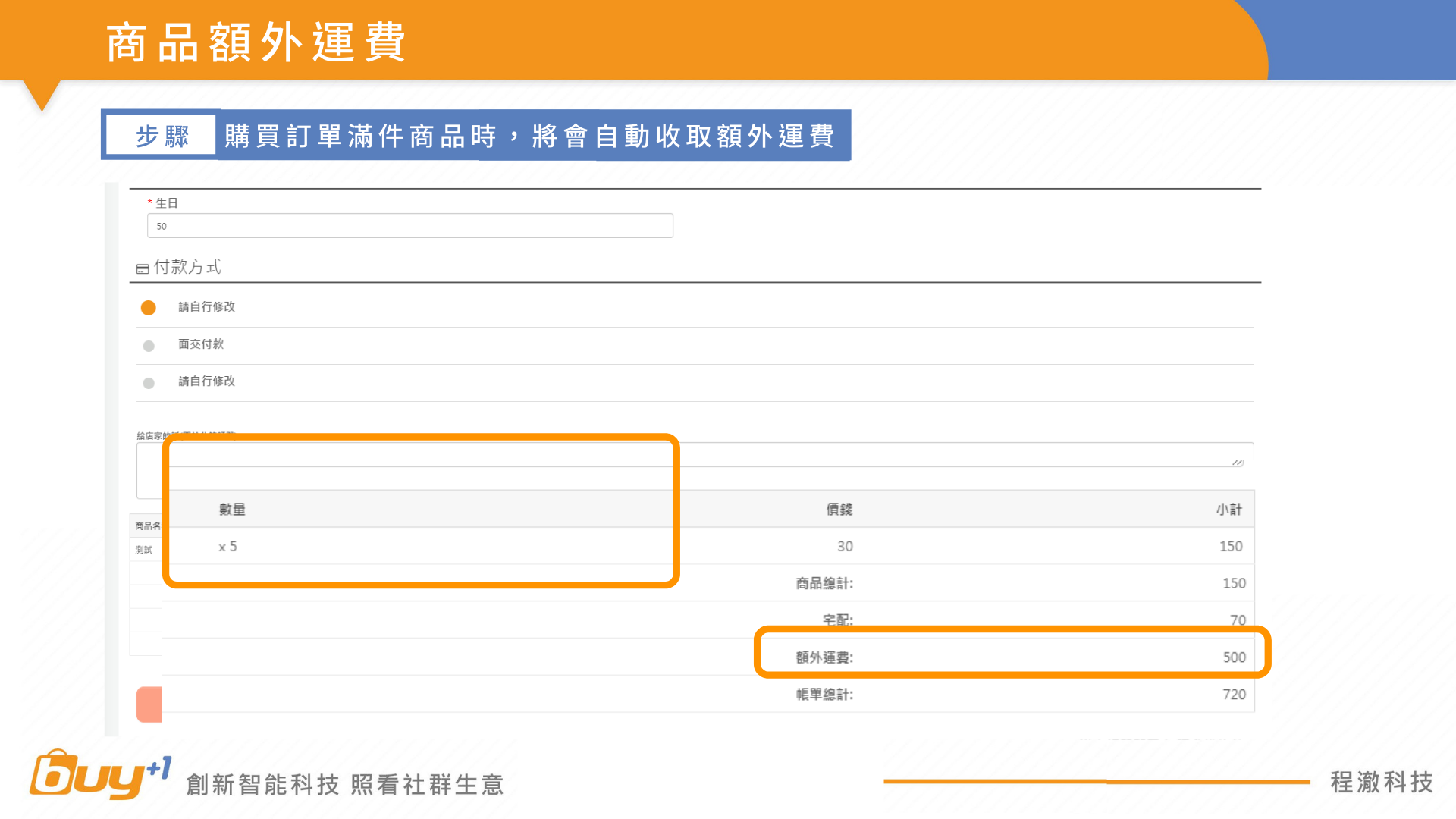The height and width of the screenshot is (819, 1456).
Task: Click the birthday input field showing 50
Action: pyautogui.click(x=409, y=226)
